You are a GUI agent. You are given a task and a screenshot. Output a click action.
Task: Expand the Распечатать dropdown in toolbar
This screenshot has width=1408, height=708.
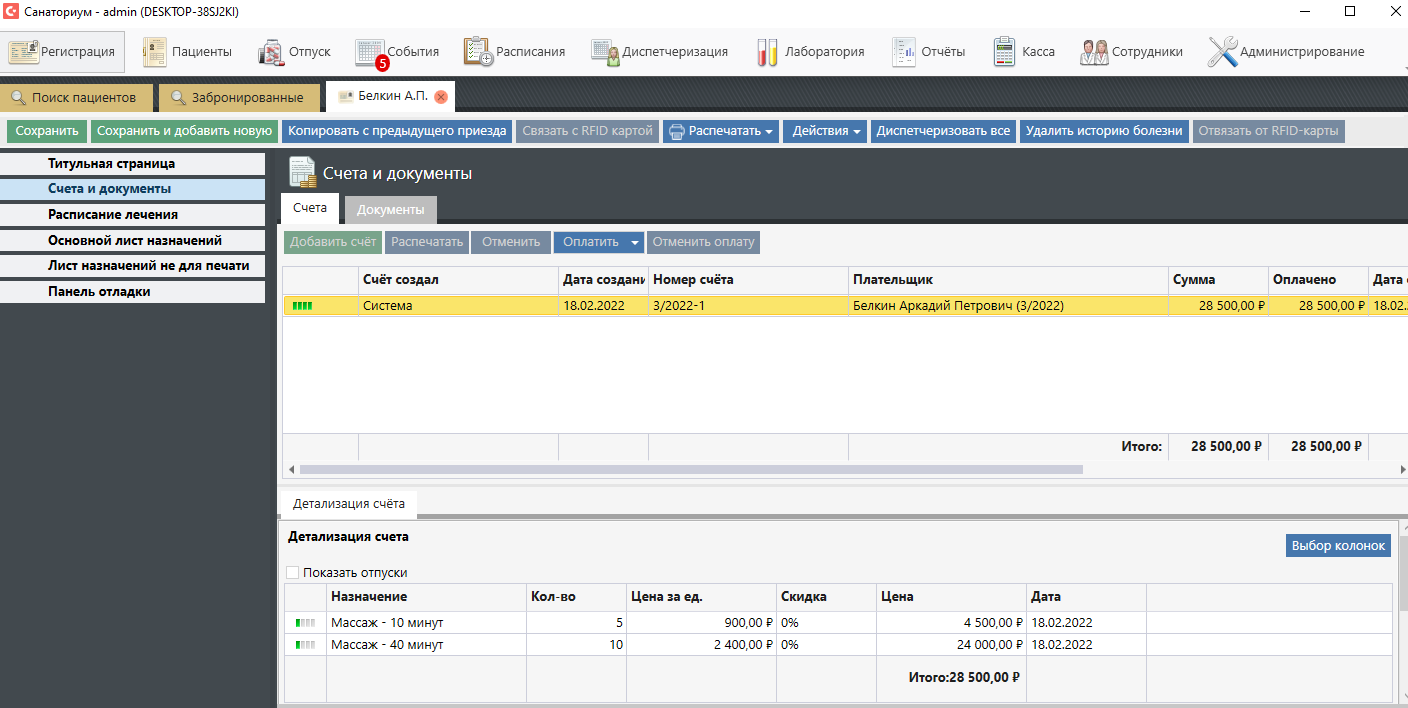[x=720, y=131]
